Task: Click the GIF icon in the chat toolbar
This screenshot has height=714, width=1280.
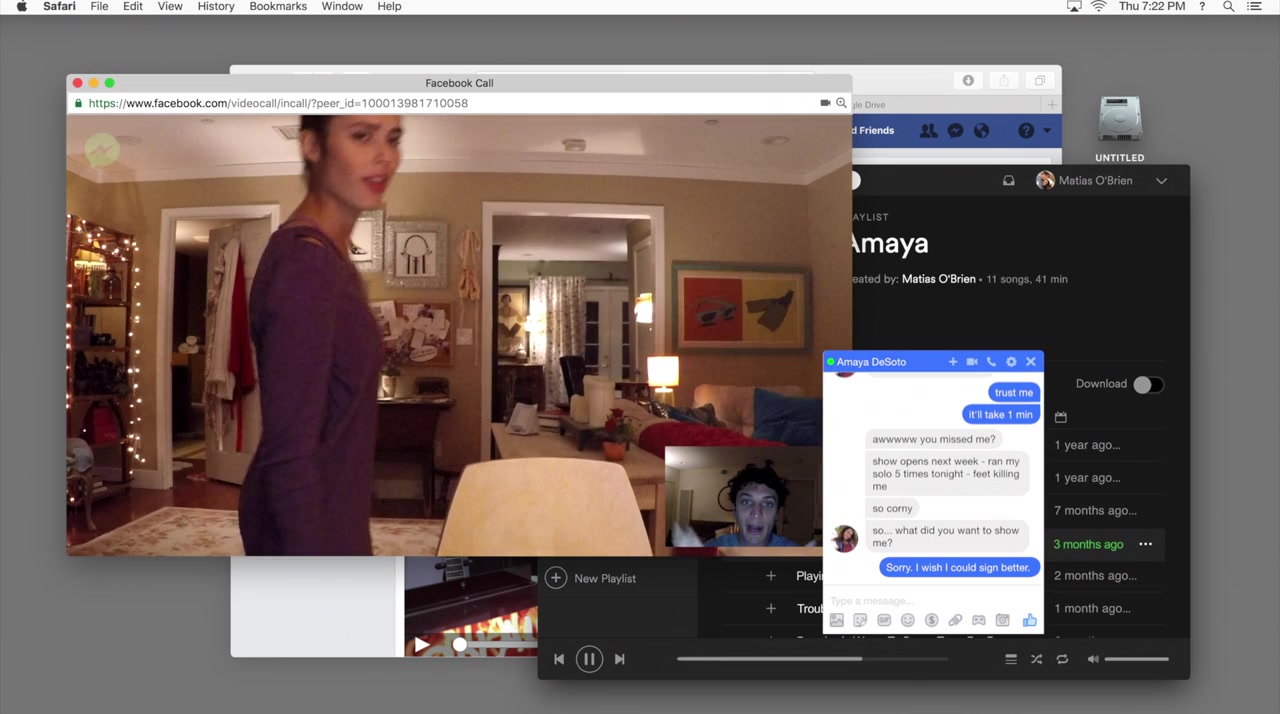Action: click(x=884, y=621)
